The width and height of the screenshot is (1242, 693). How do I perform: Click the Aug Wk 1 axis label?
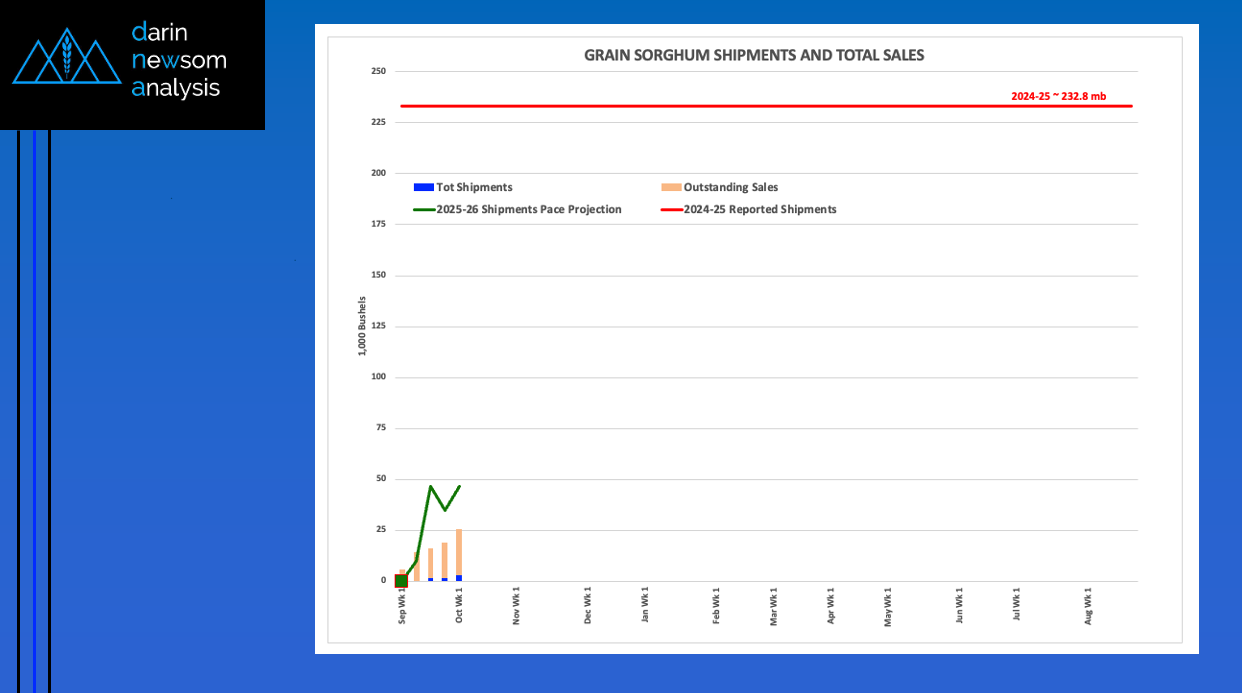[1089, 606]
